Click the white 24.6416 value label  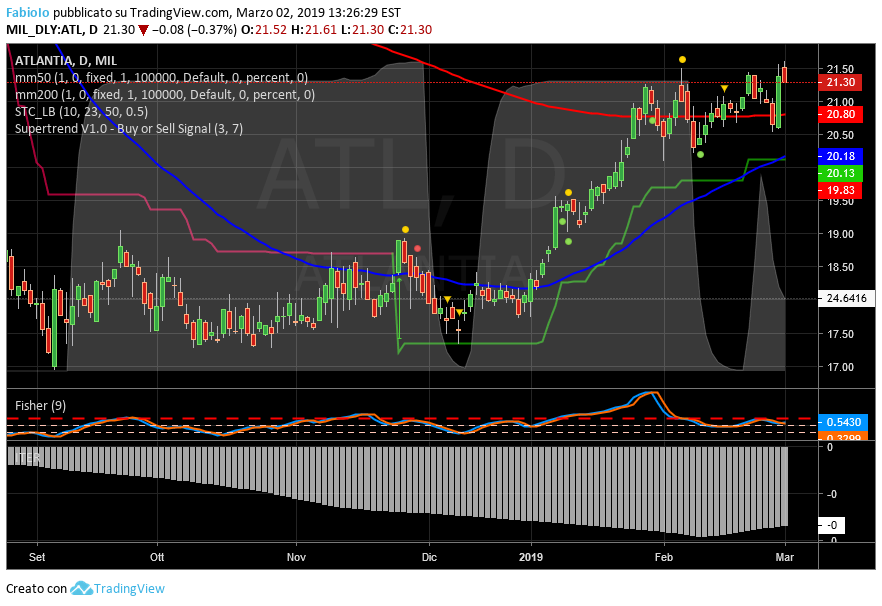tap(847, 298)
